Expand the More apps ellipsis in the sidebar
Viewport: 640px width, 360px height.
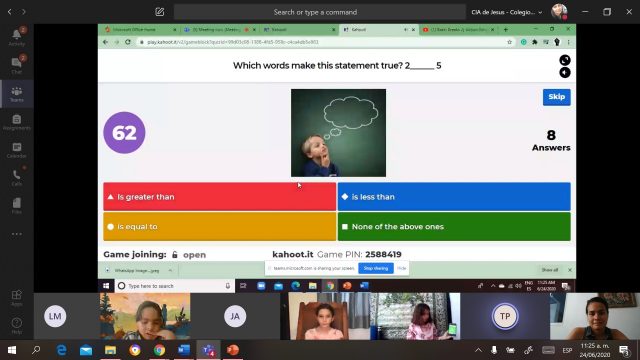17,234
